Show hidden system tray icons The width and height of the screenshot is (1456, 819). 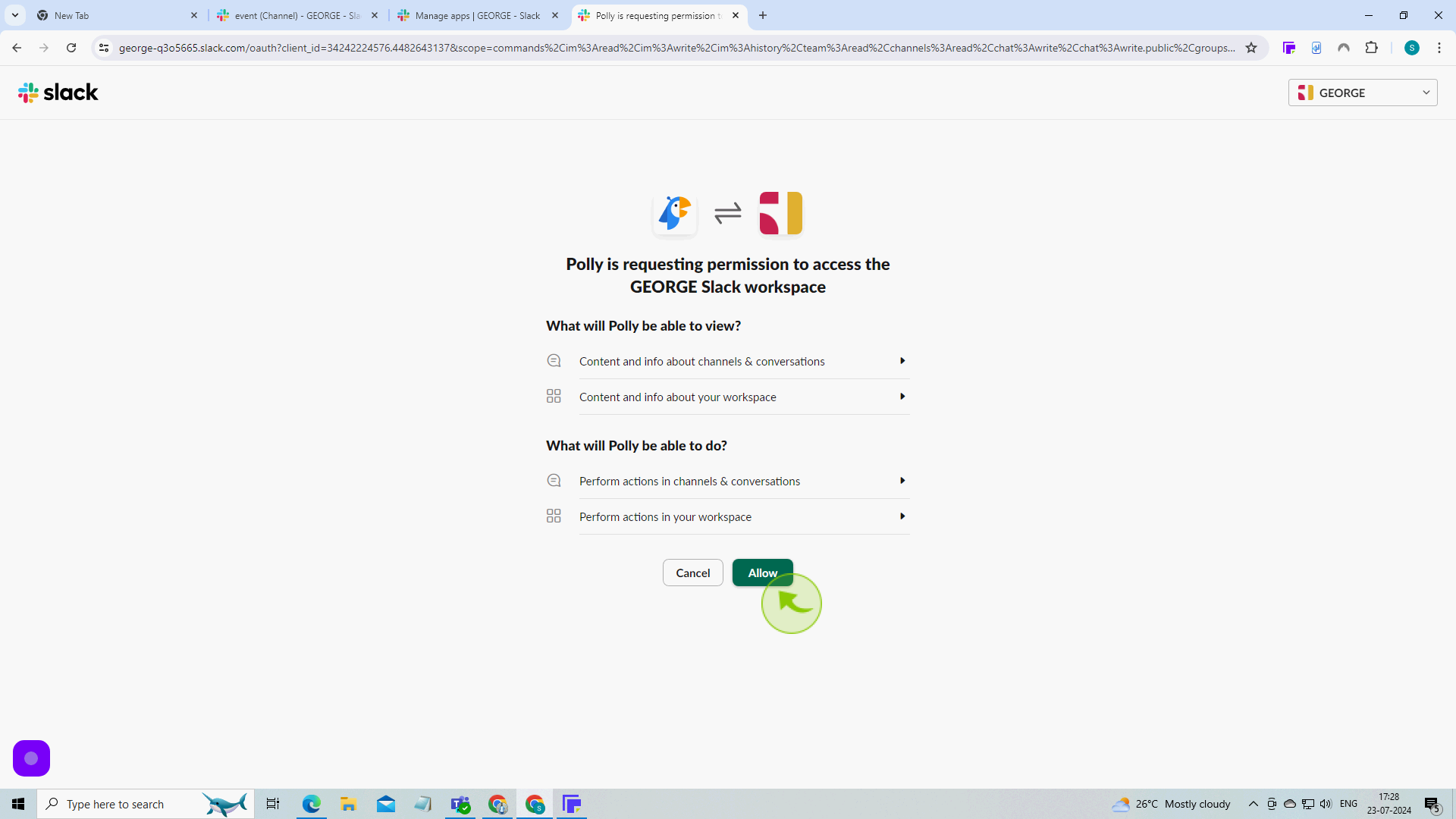click(x=1254, y=804)
